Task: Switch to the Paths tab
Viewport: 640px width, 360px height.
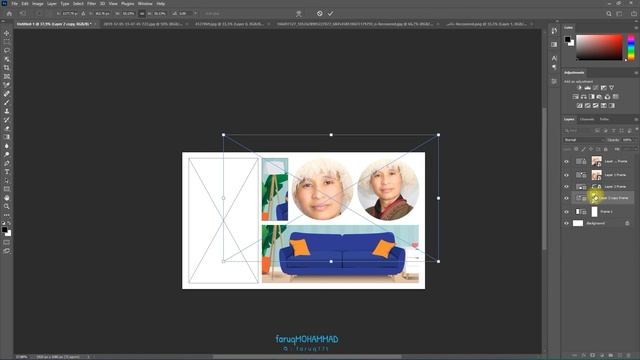Action: click(x=604, y=119)
